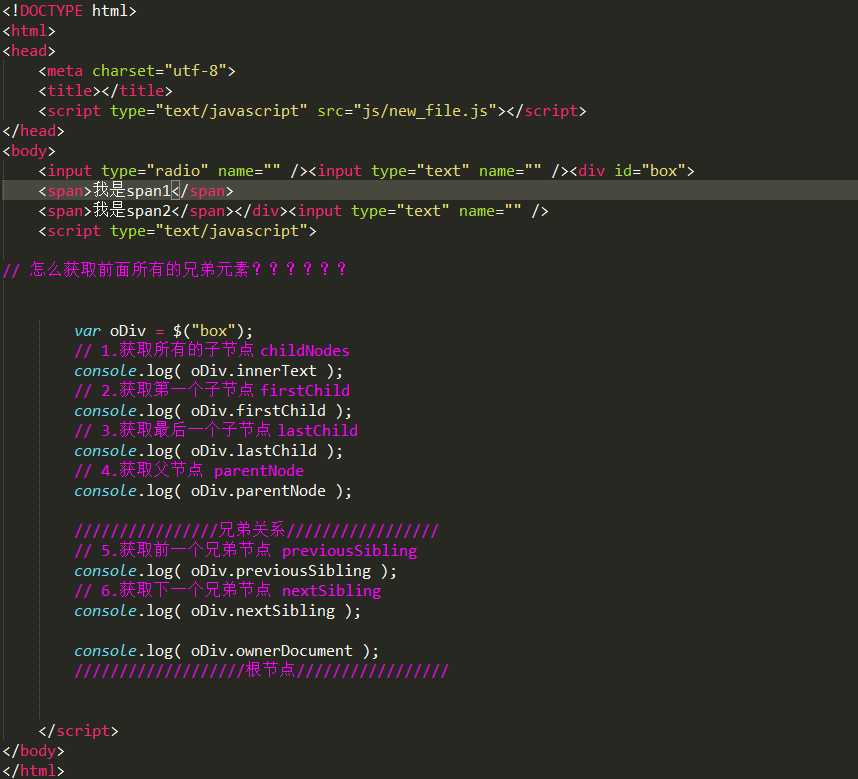The width and height of the screenshot is (858, 779).
Task: Click the console.log oDiv.lastChild line
Action: tap(208, 451)
